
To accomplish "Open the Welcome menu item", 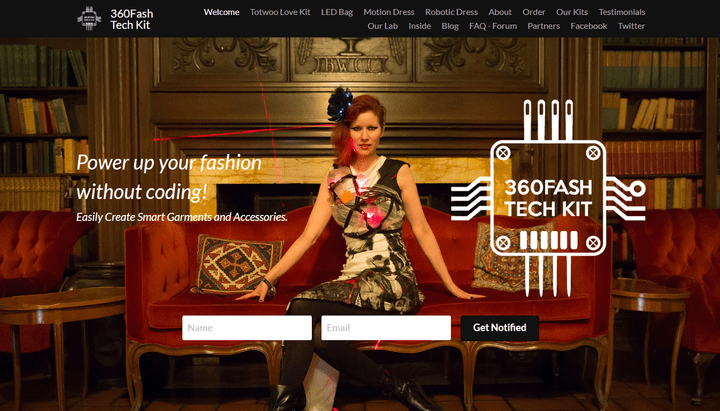I will tap(221, 12).
